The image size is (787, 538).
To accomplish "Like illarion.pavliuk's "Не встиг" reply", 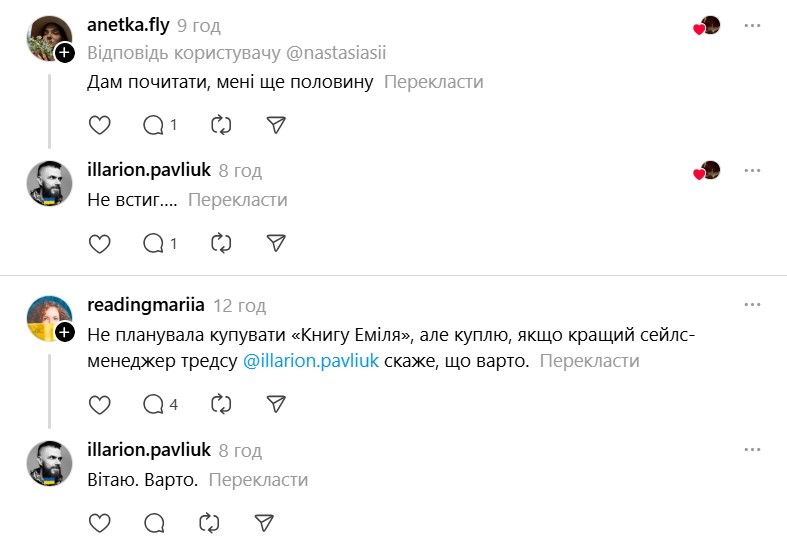I will [x=100, y=243].
